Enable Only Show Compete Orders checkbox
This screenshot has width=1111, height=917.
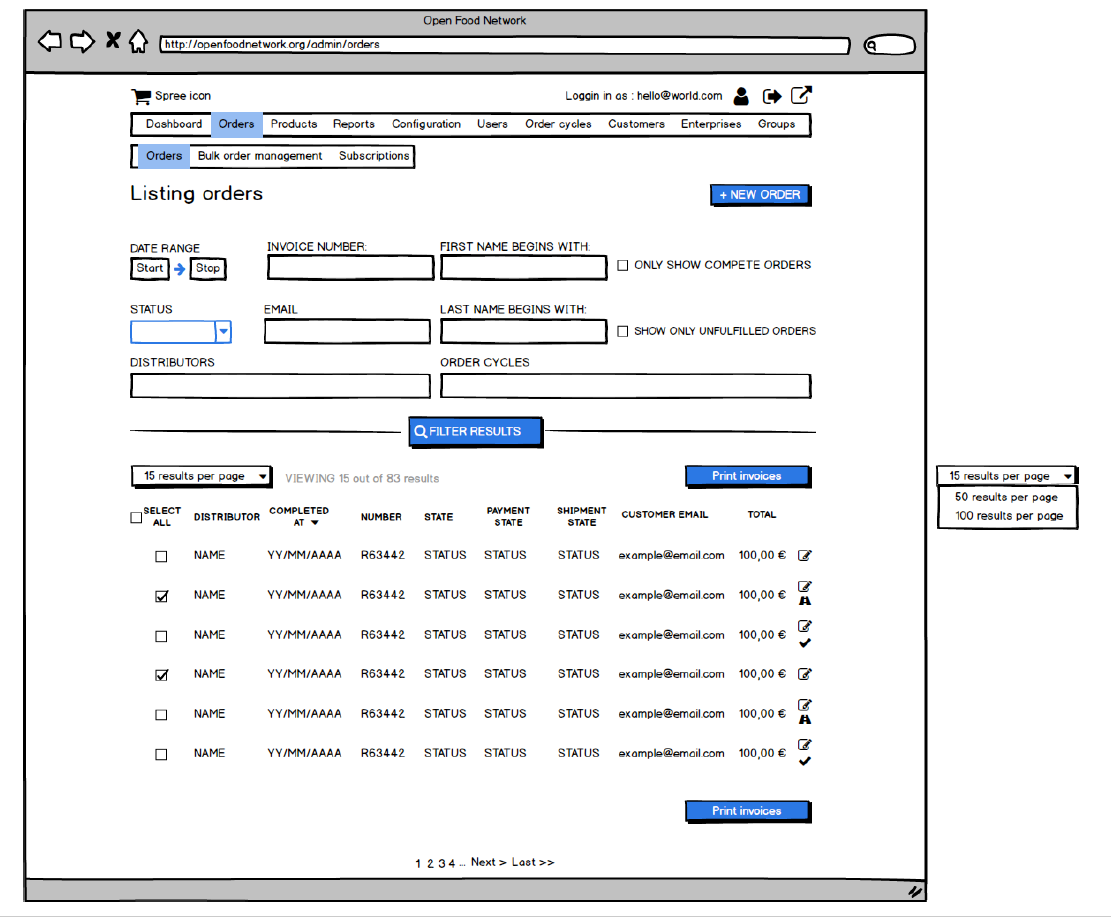(623, 266)
